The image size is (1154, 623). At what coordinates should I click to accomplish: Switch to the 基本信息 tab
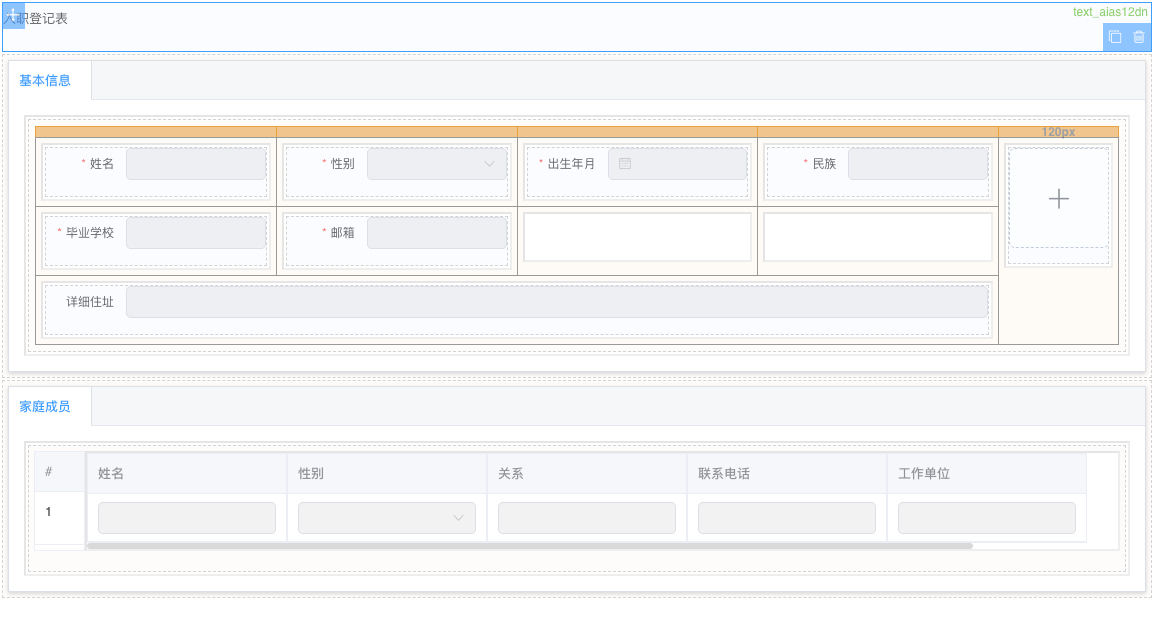(46, 79)
